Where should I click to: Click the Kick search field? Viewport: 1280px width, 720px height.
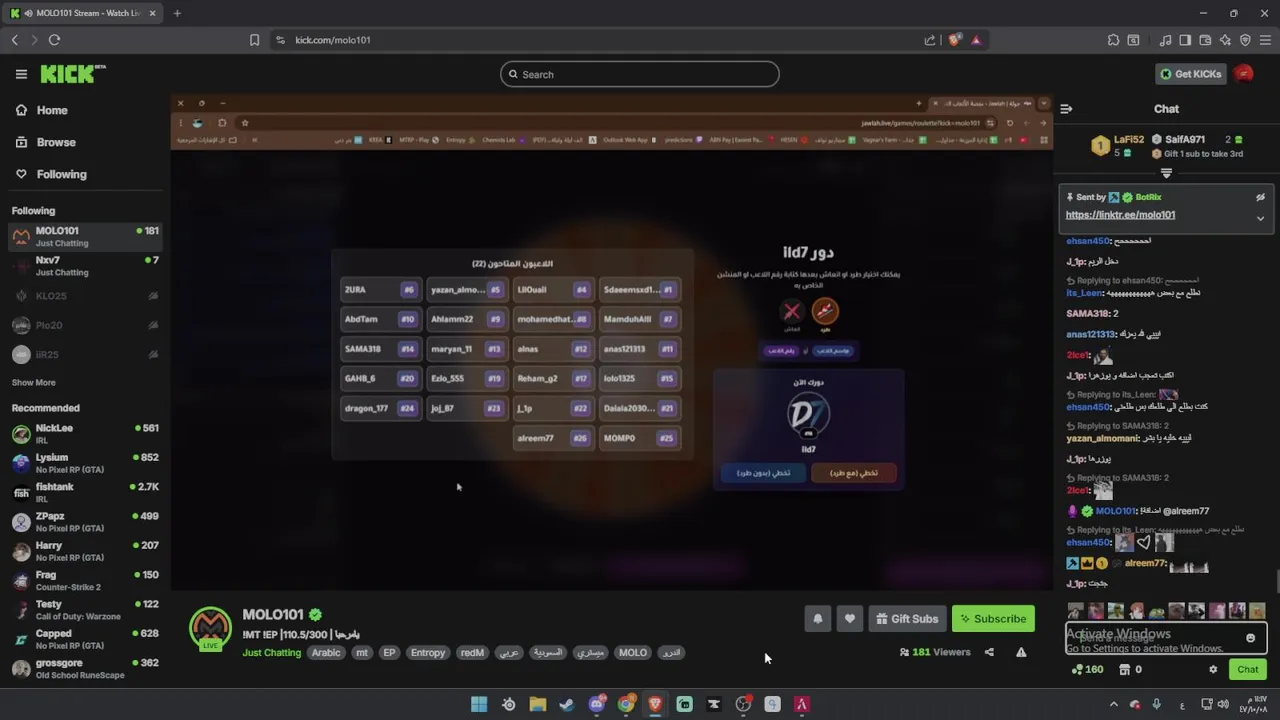point(640,74)
